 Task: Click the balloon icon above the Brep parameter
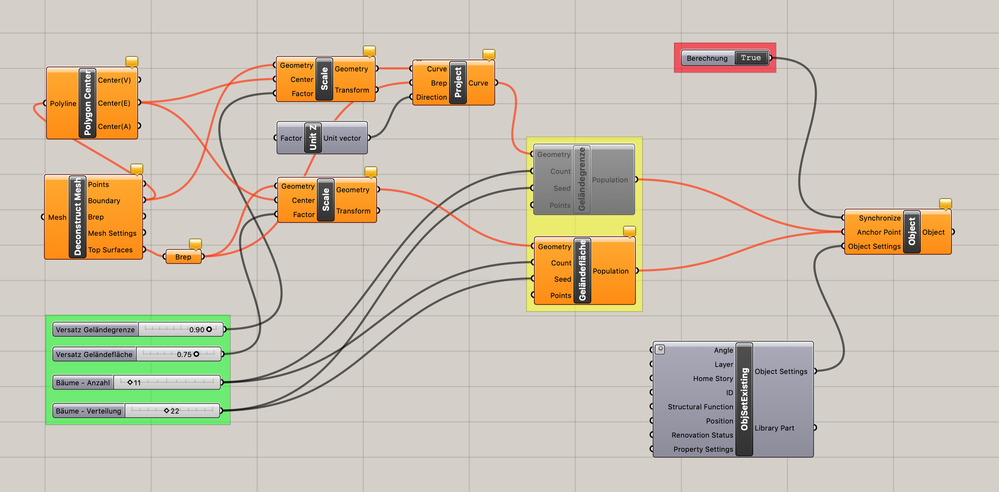(x=196, y=244)
